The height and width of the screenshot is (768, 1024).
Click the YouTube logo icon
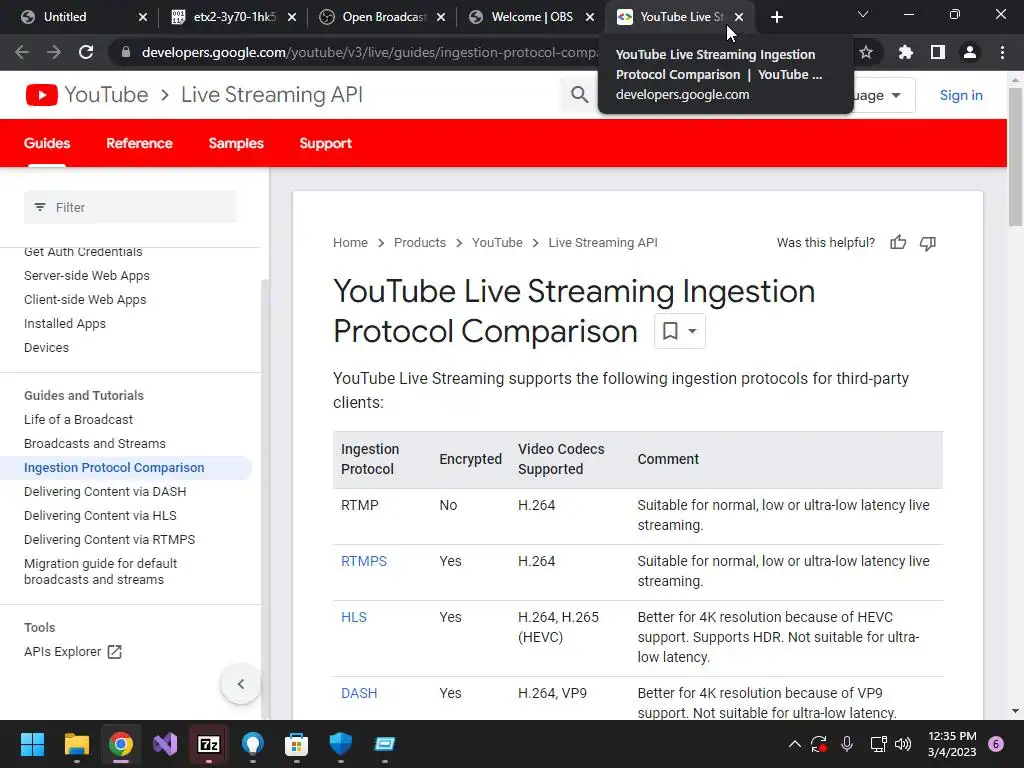click(x=42, y=95)
